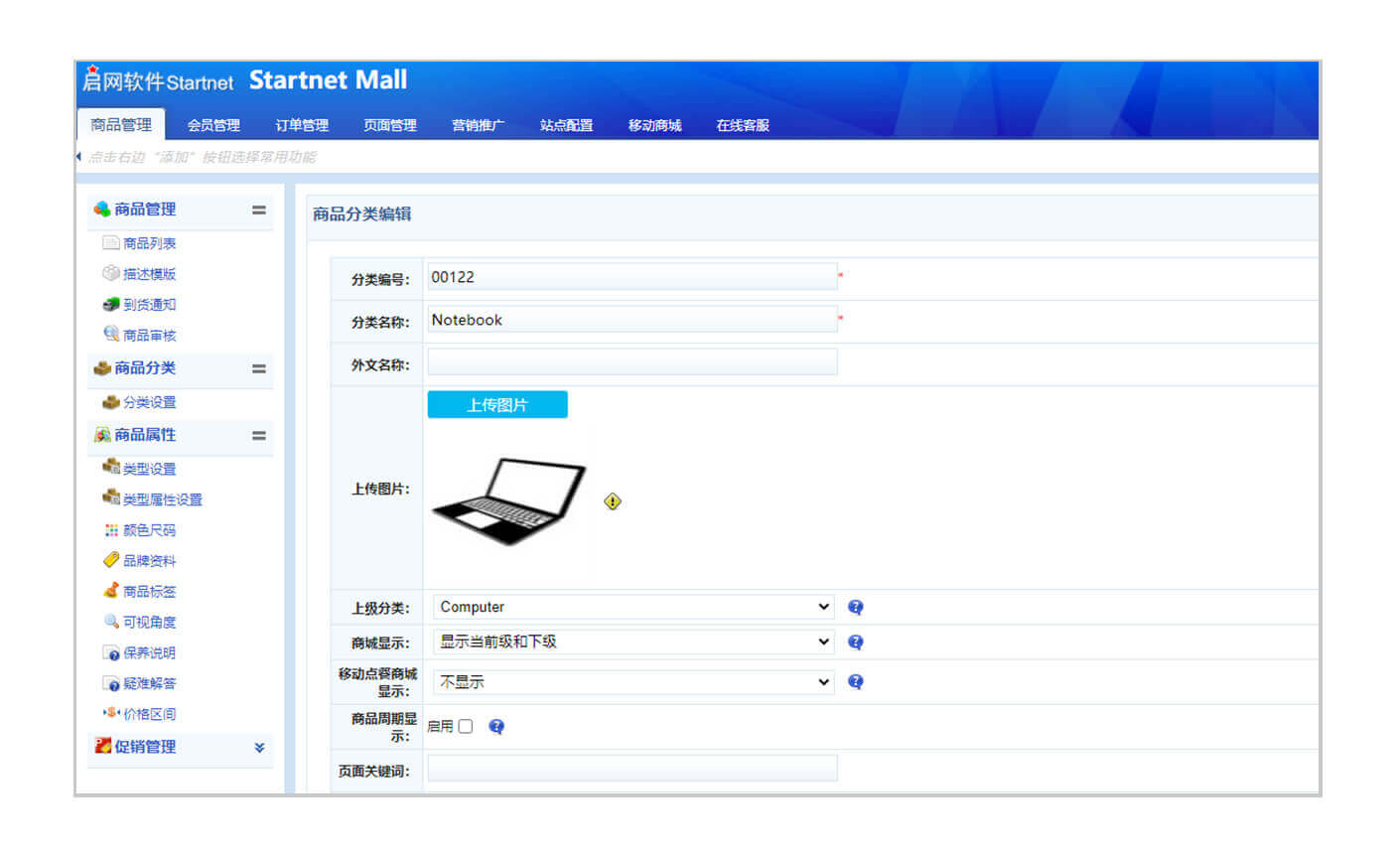Click the yellow warning icon beside laptop image

[613, 501]
